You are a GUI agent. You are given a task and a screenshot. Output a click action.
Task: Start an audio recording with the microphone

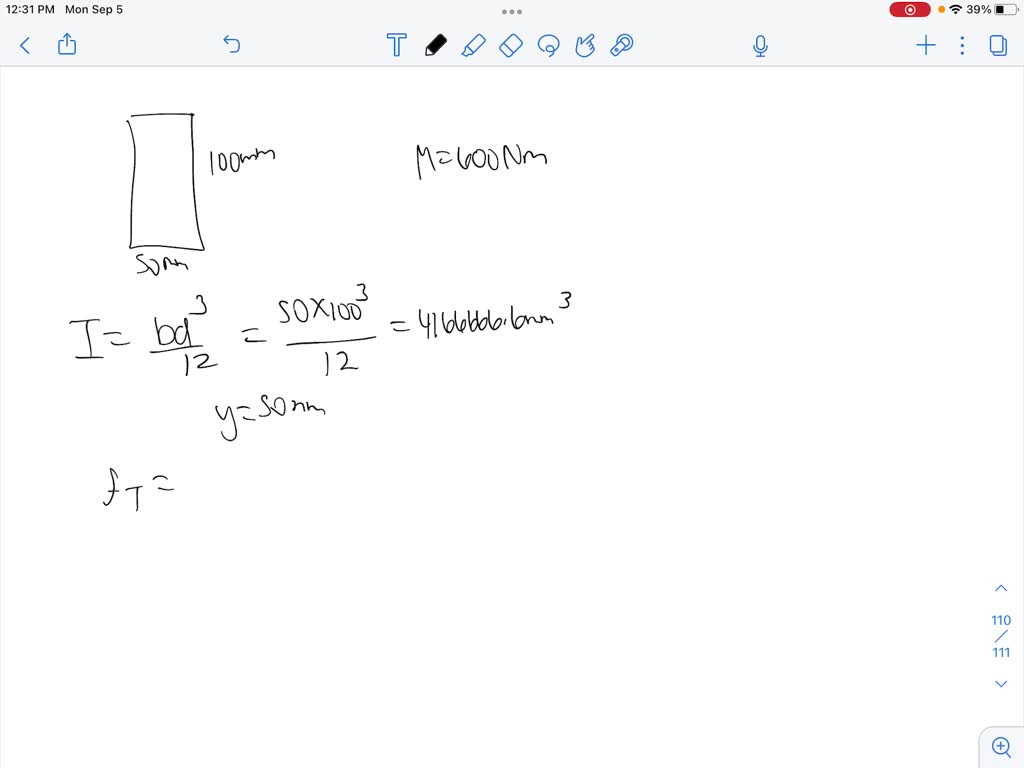(x=760, y=45)
